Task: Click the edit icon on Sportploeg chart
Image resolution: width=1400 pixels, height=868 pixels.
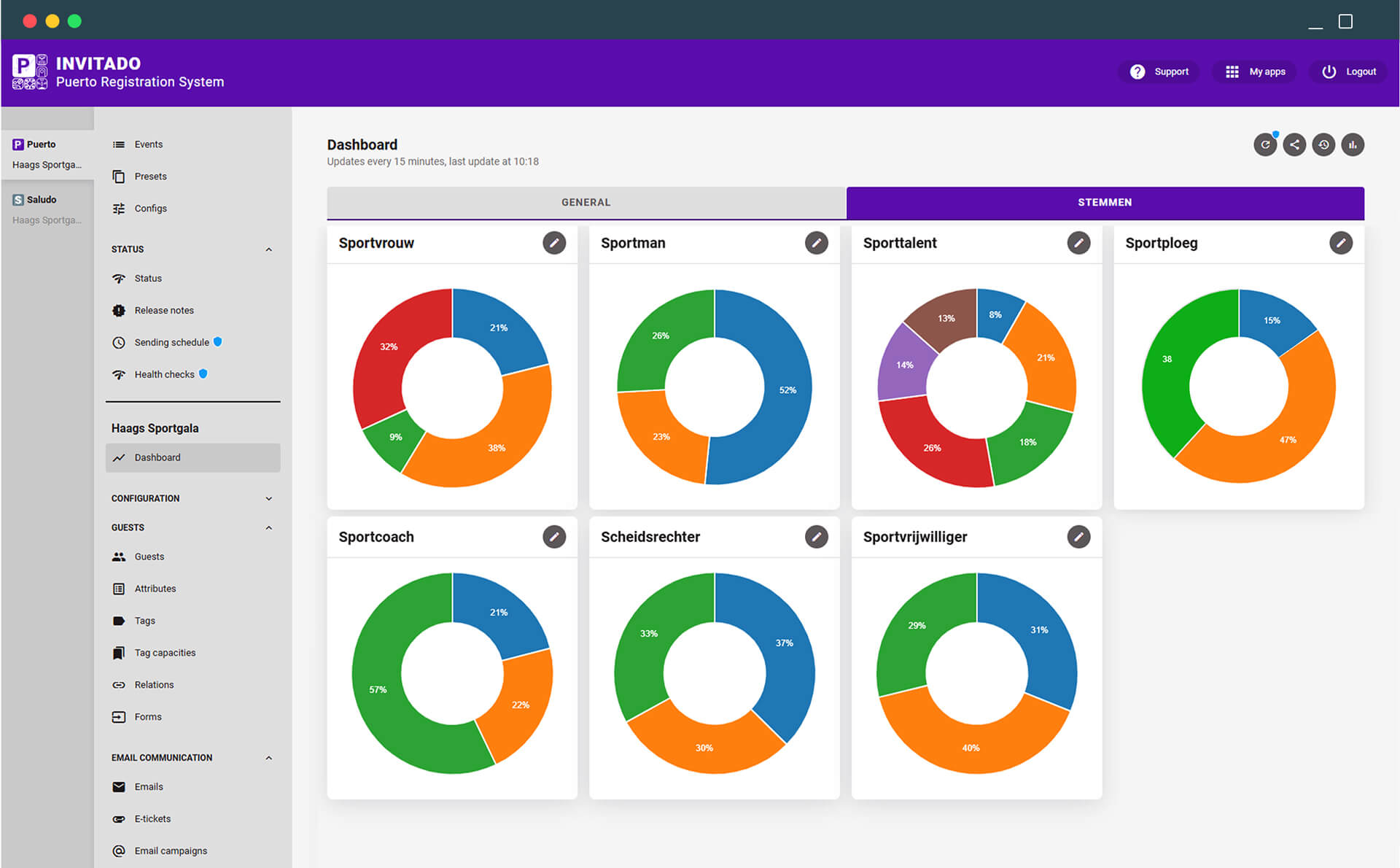Action: coord(1341,243)
